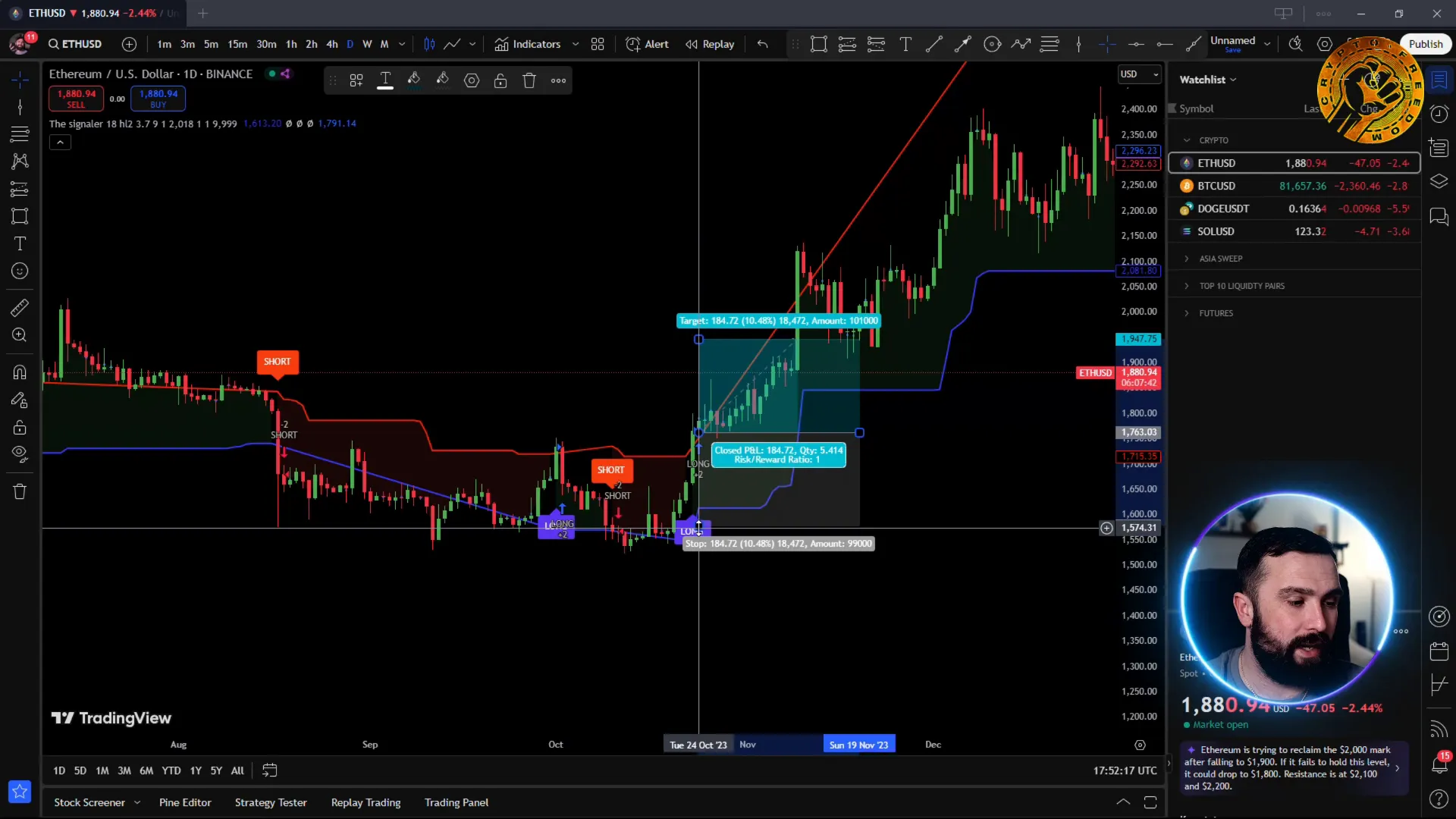Open the favorites star at bottom left
1456x819 pixels.
tap(20, 792)
